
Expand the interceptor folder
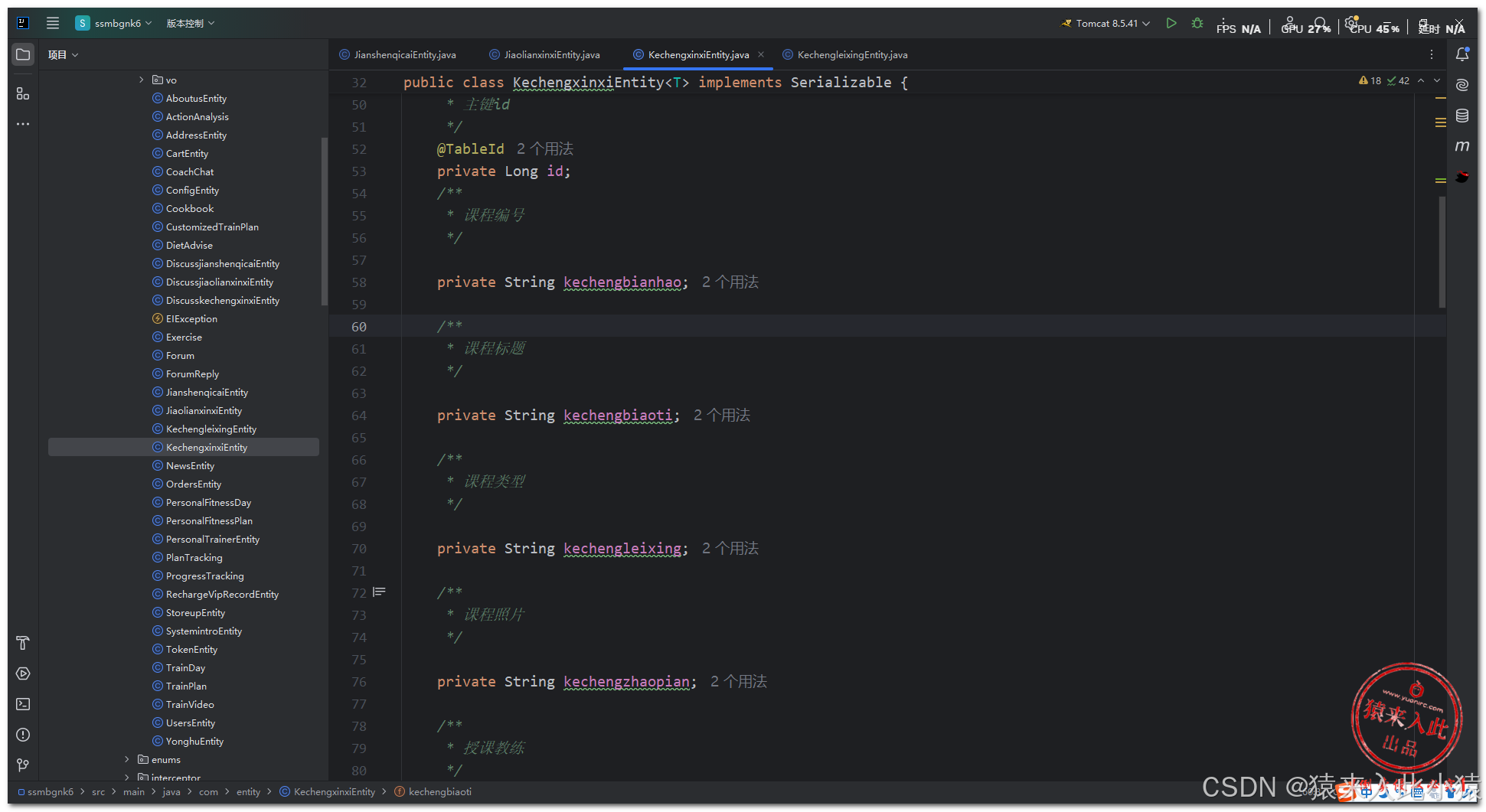click(x=127, y=778)
